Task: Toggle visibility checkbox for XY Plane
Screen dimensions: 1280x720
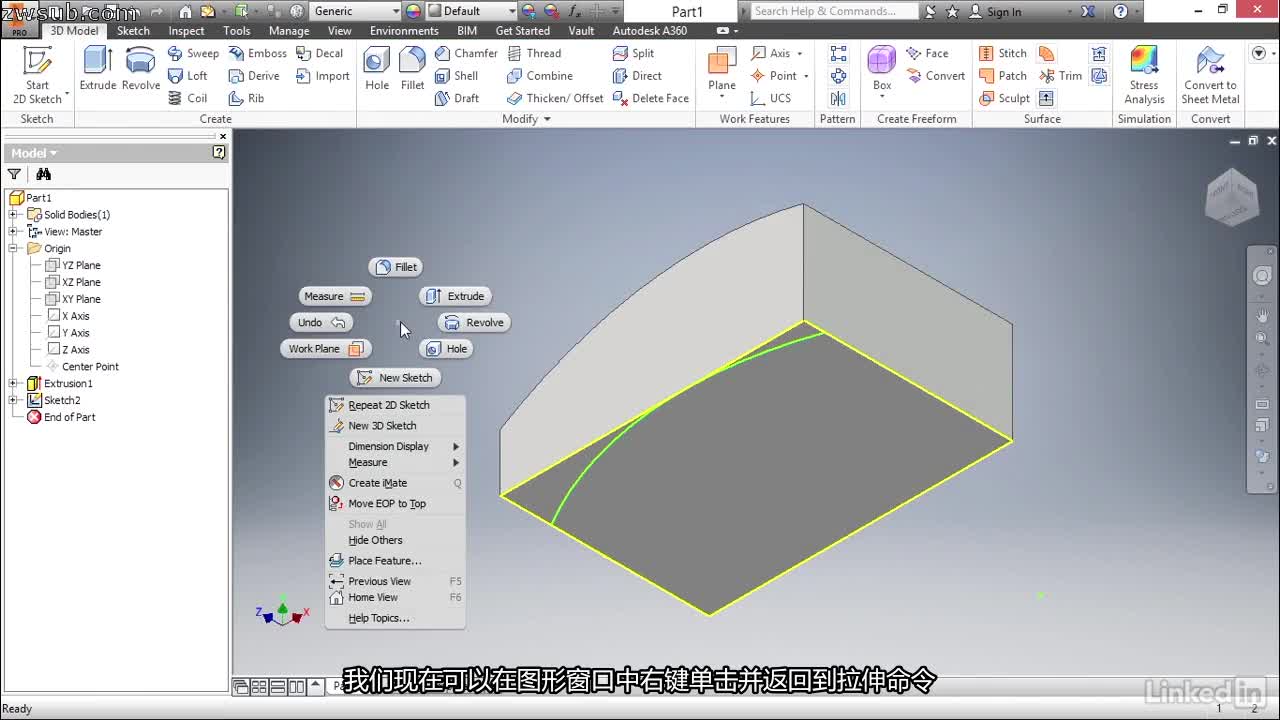Action: (x=52, y=299)
